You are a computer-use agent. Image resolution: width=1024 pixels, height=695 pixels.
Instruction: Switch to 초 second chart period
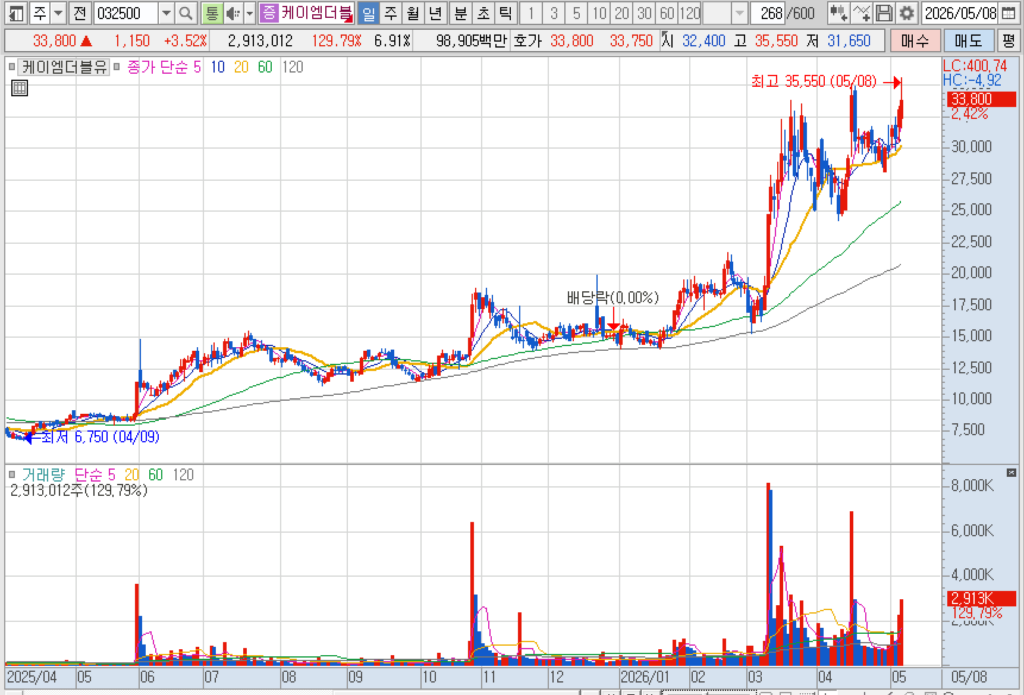pyautogui.click(x=483, y=12)
